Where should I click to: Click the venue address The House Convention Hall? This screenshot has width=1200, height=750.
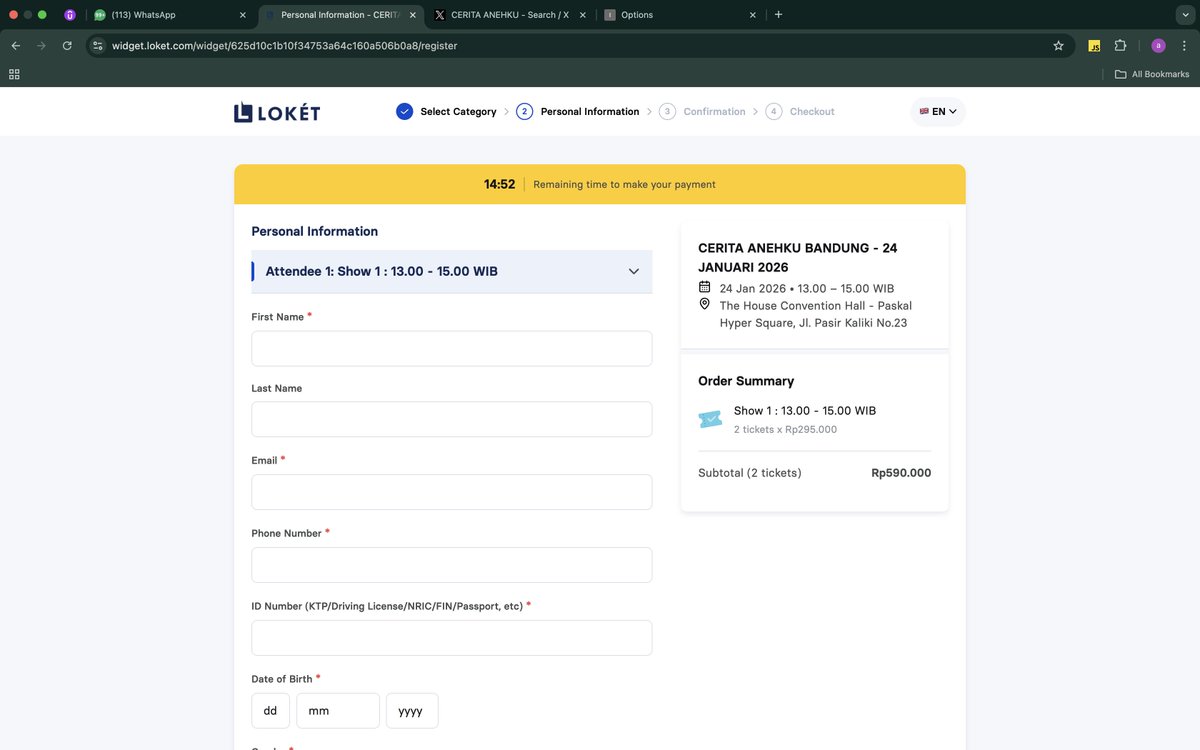(x=816, y=314)
